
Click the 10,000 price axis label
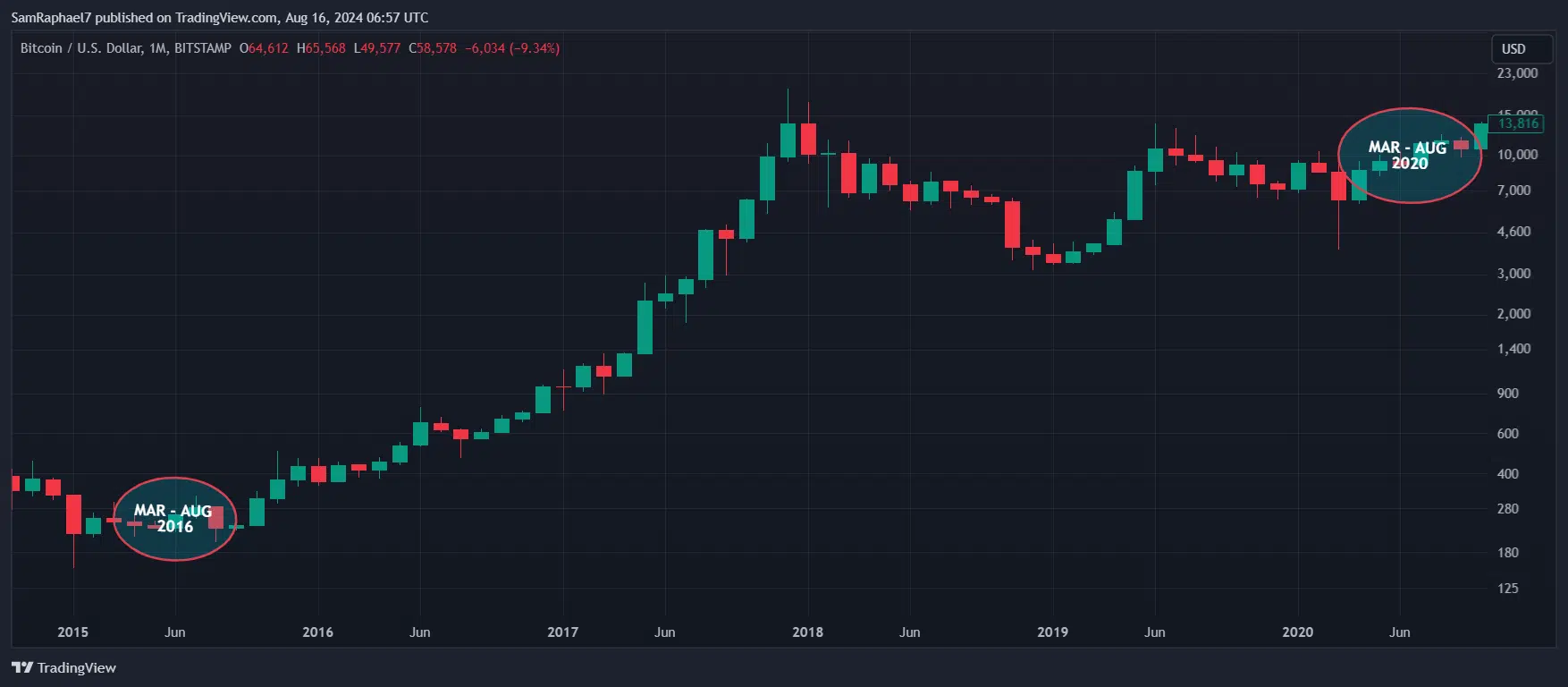pyautogui.click(x=1517, y=155)
